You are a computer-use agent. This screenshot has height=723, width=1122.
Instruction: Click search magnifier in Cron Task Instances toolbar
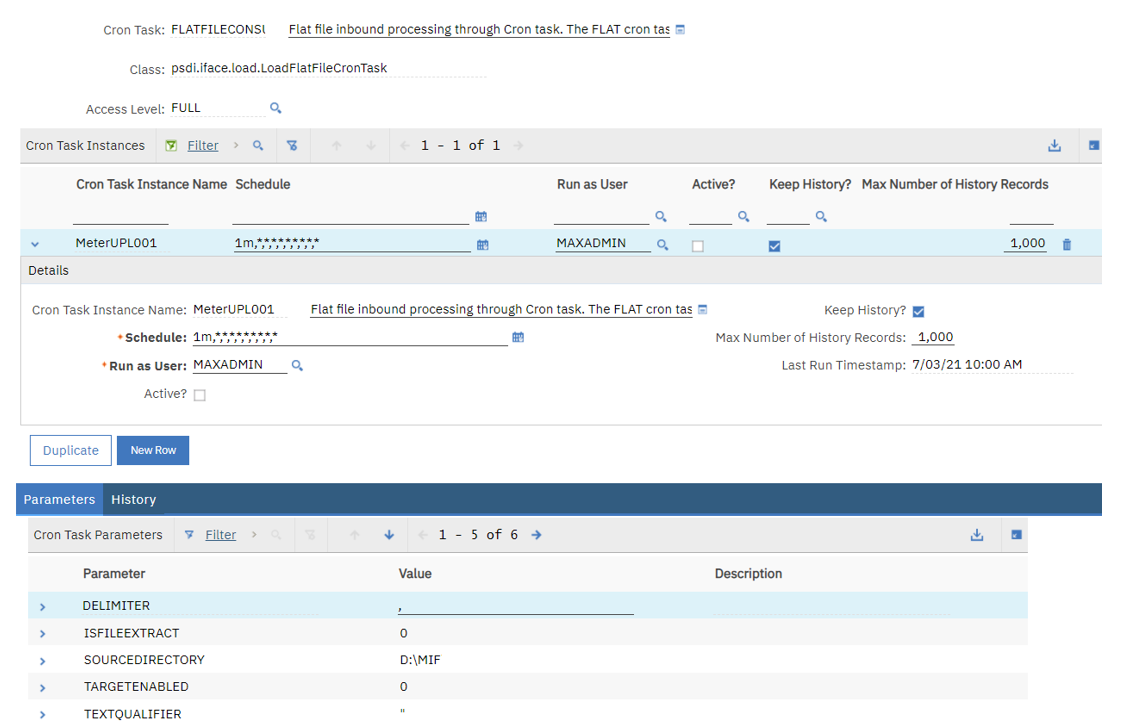pos(258,145)
